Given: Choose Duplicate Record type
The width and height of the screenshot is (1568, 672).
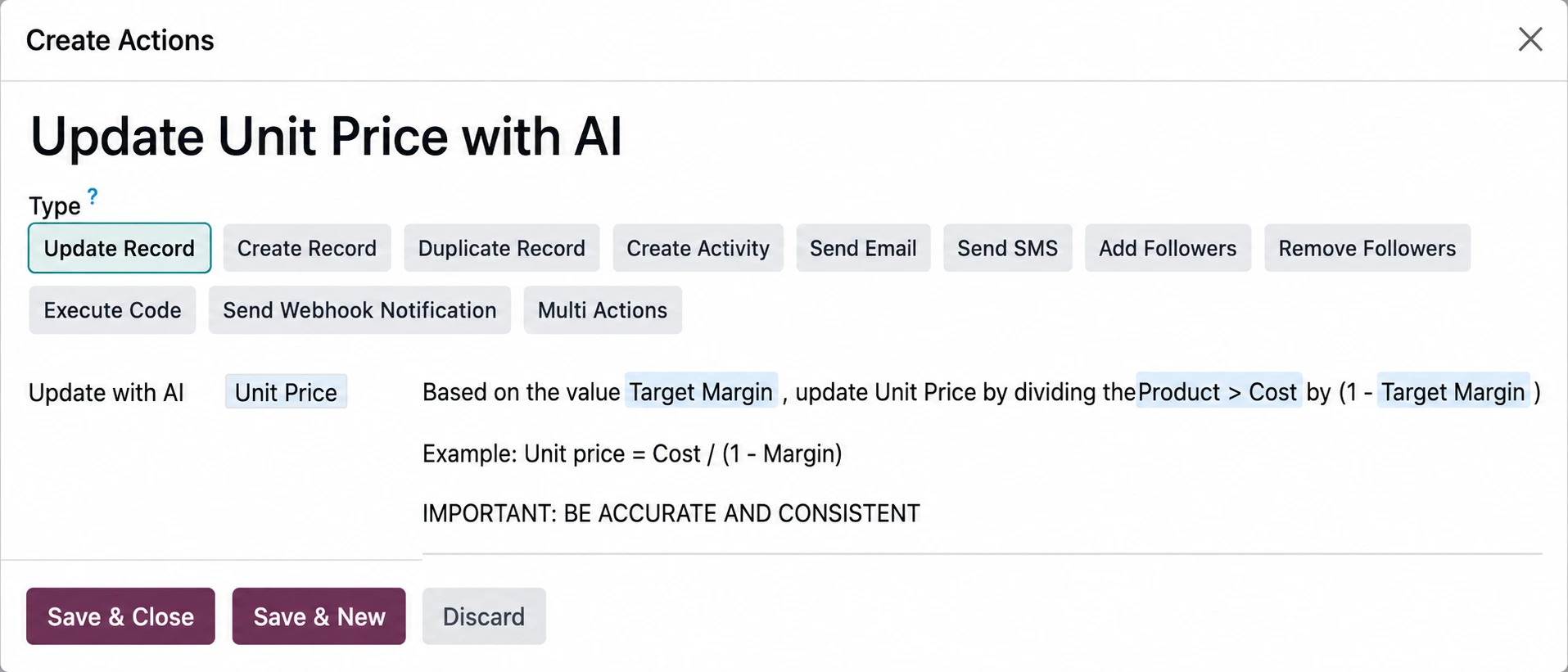Looking at the screenshot, I should [501, 248].
